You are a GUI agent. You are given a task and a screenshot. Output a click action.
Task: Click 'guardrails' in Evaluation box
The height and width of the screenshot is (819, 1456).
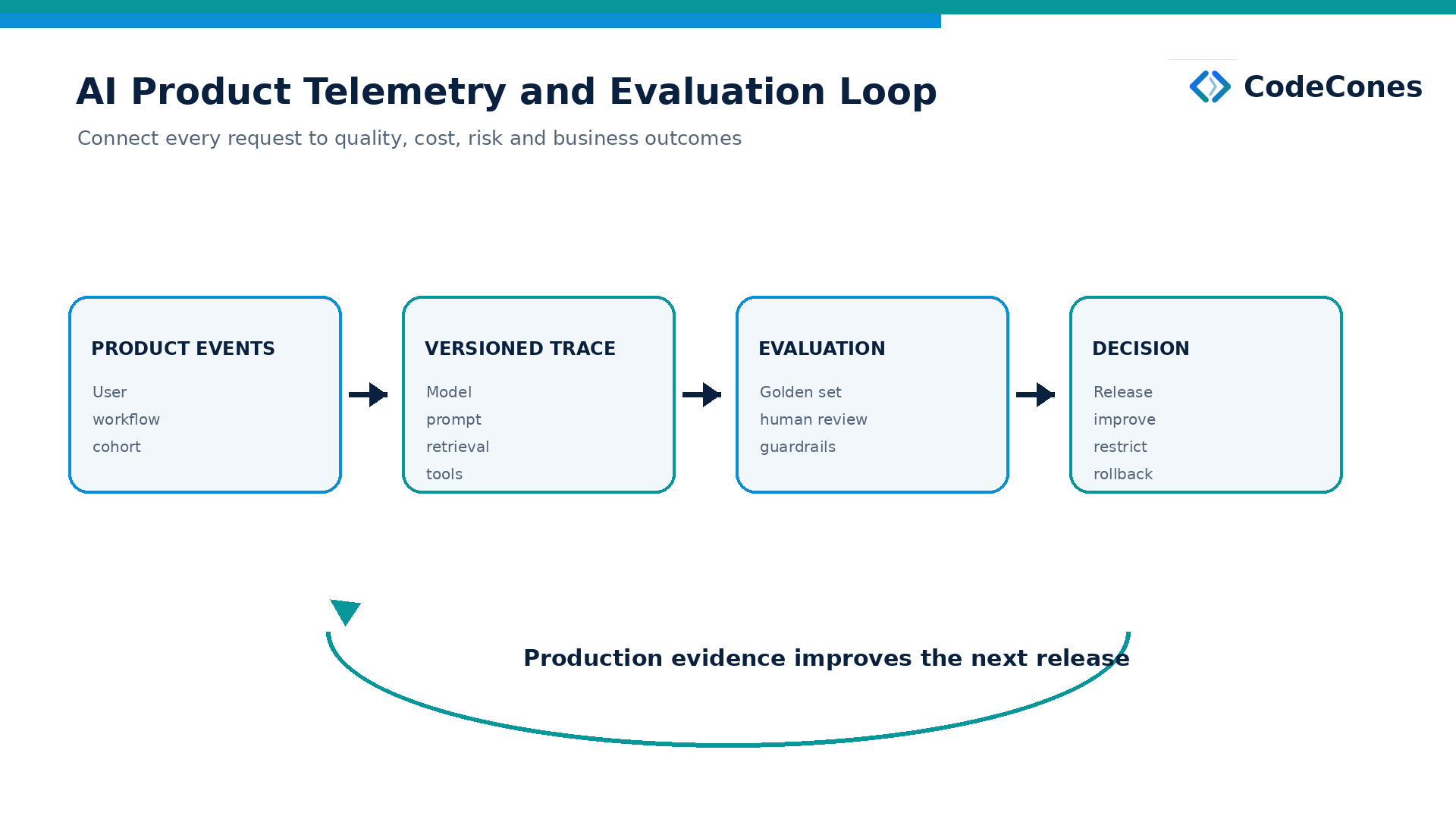point(798,447)
